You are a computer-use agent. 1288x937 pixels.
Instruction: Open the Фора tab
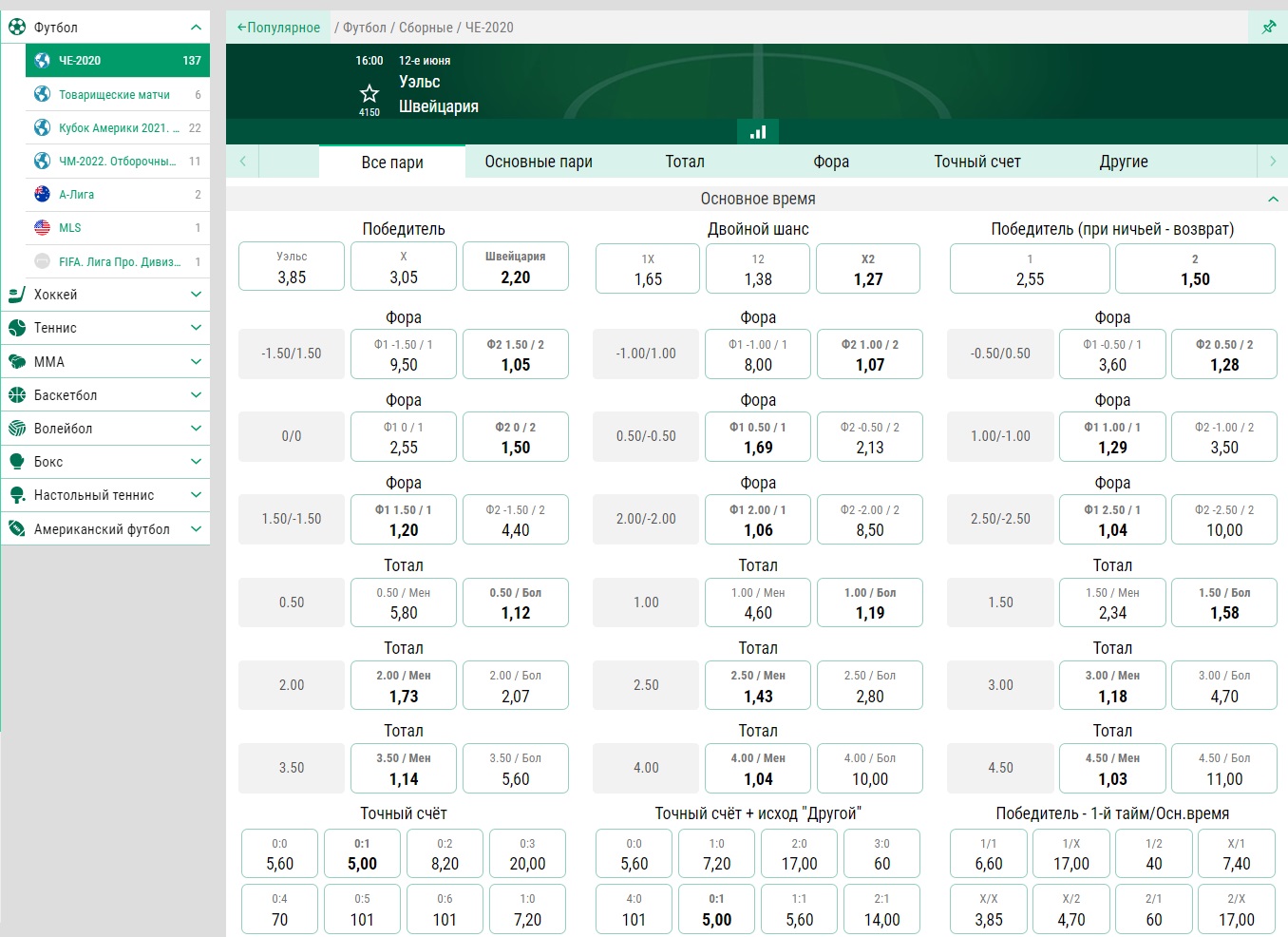click(x=831, y=162)
